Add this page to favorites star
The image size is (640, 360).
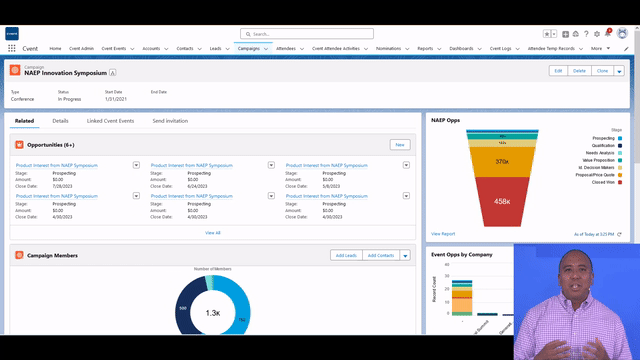point(547,34)
